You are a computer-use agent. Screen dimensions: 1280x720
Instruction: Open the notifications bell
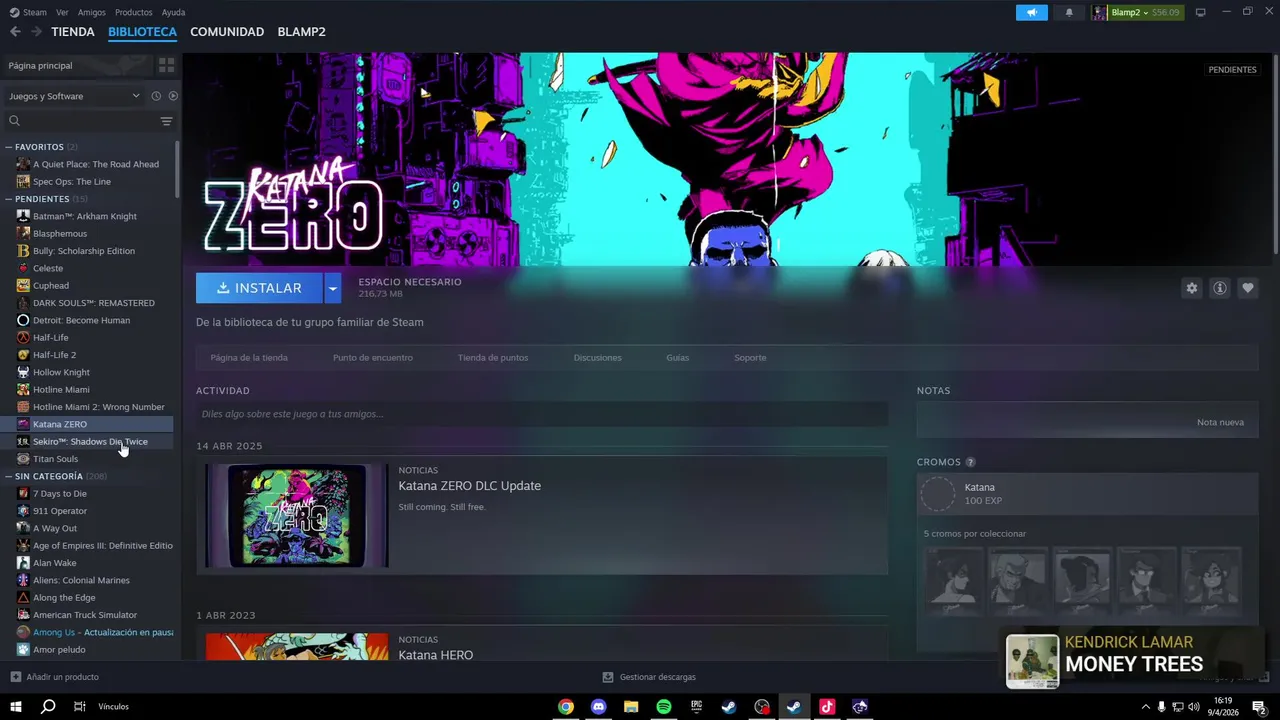click(x=1069, y=12)
